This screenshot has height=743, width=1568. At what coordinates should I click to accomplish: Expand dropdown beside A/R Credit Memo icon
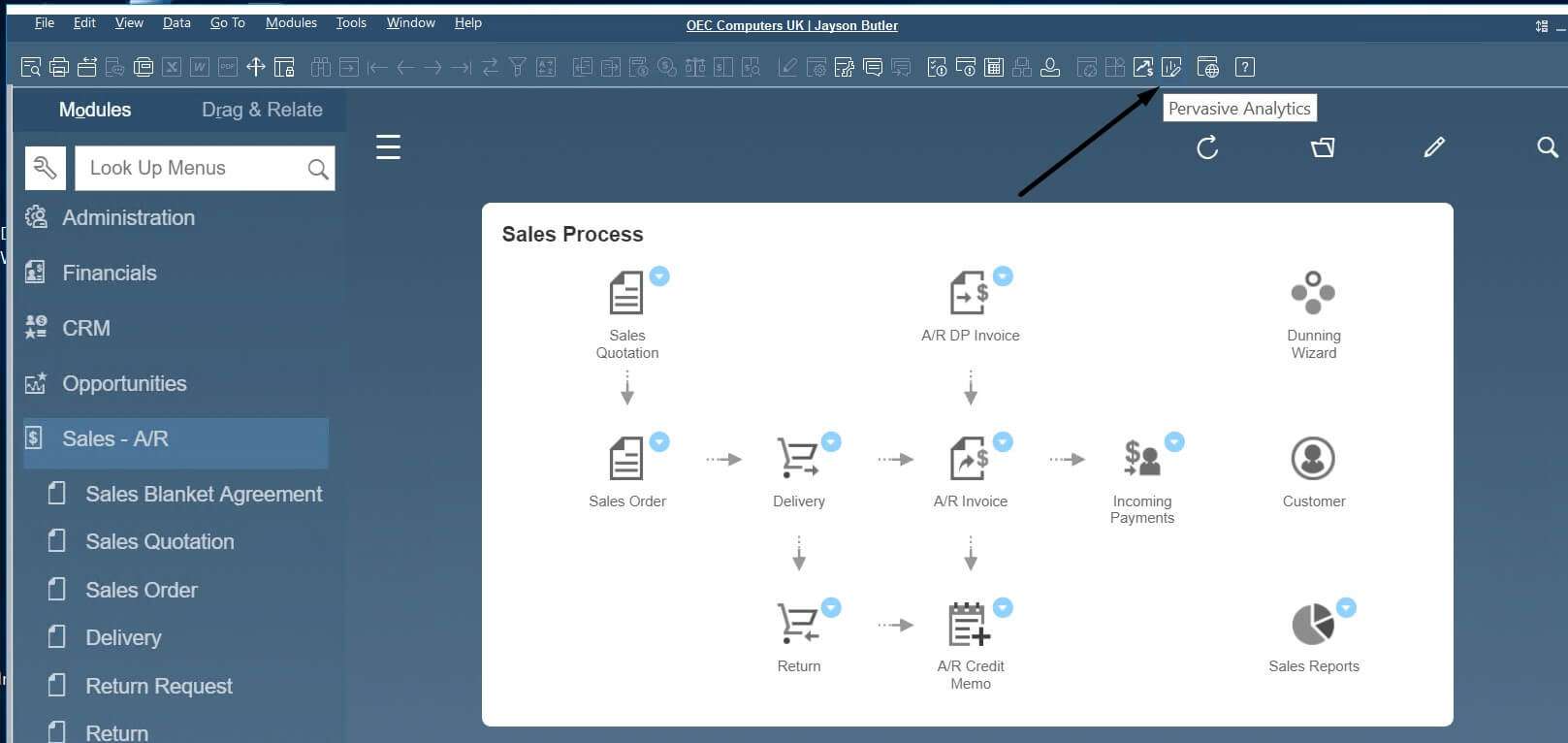click(x=1003, y=608)
